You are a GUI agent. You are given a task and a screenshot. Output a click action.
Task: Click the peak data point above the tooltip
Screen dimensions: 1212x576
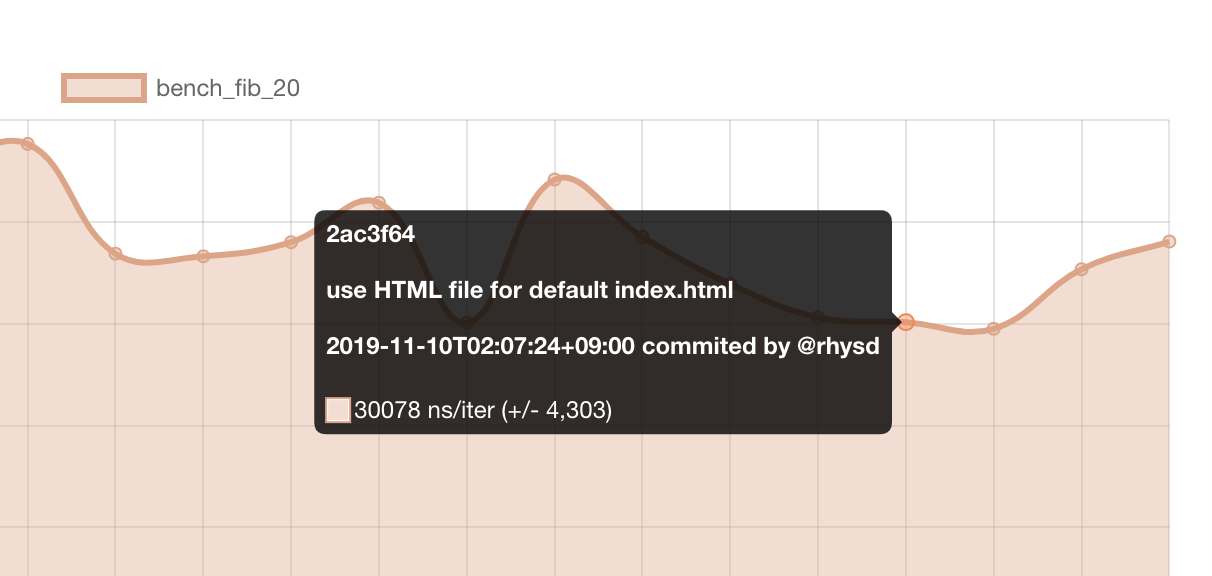(555, 180)
